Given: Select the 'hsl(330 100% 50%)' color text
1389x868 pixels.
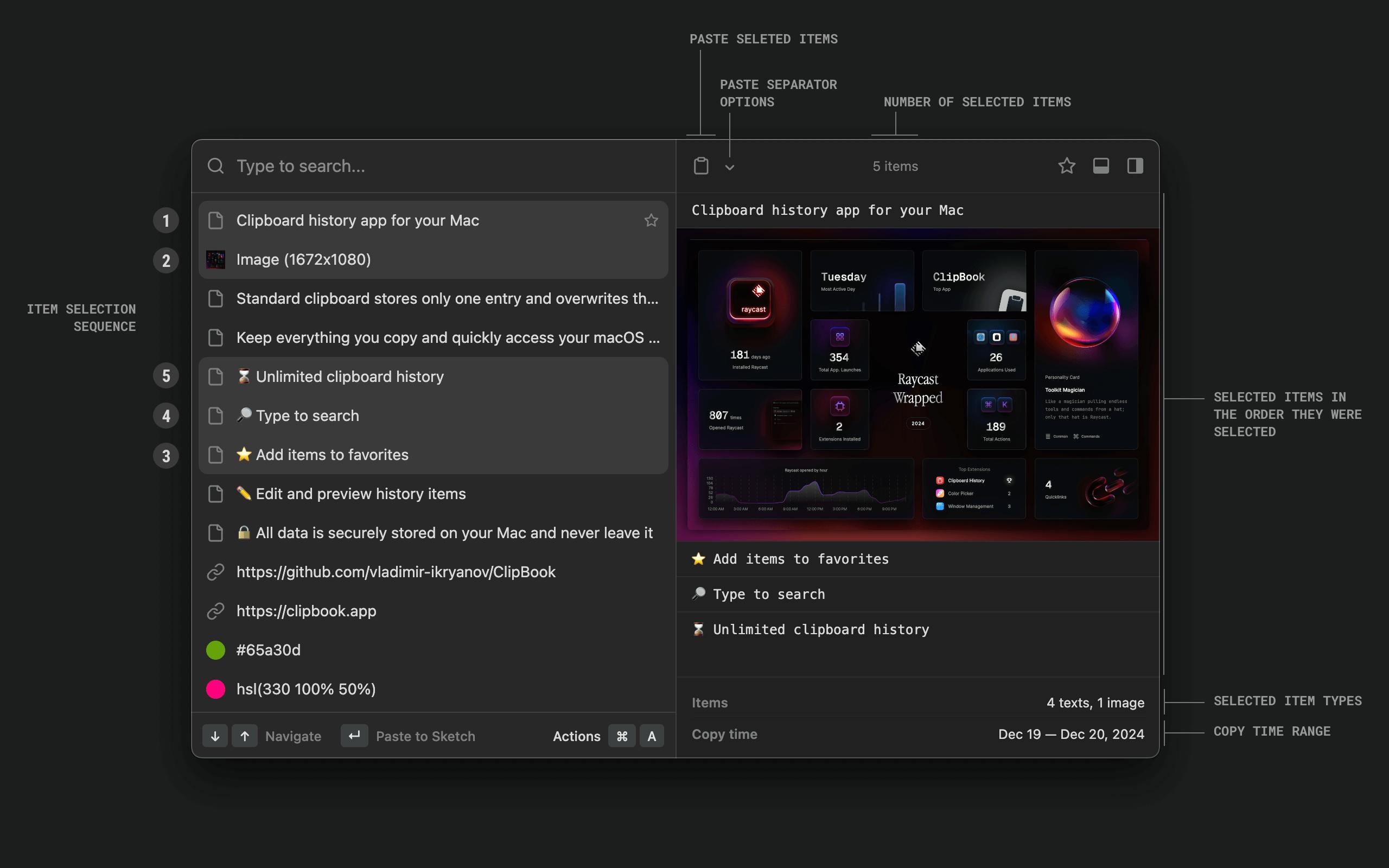Looking at the screenshot, I should [306, 689].
